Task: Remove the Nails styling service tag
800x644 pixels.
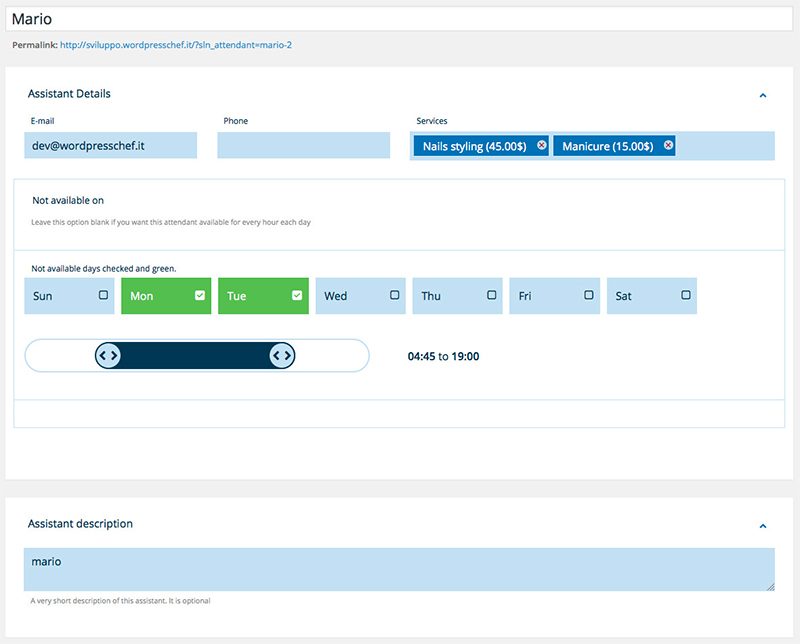Action: pyautogui.click(x=541, y=146)
